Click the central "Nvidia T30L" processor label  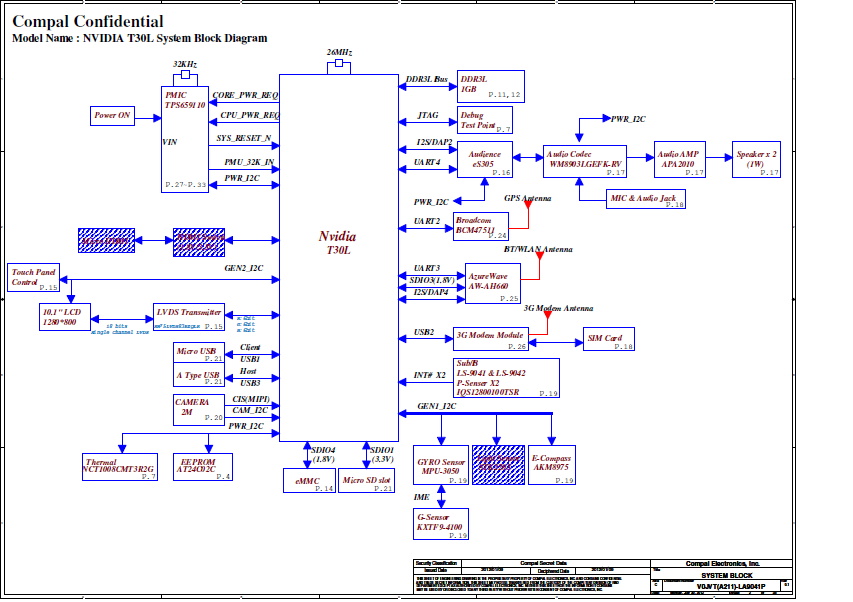coord(338,243)
